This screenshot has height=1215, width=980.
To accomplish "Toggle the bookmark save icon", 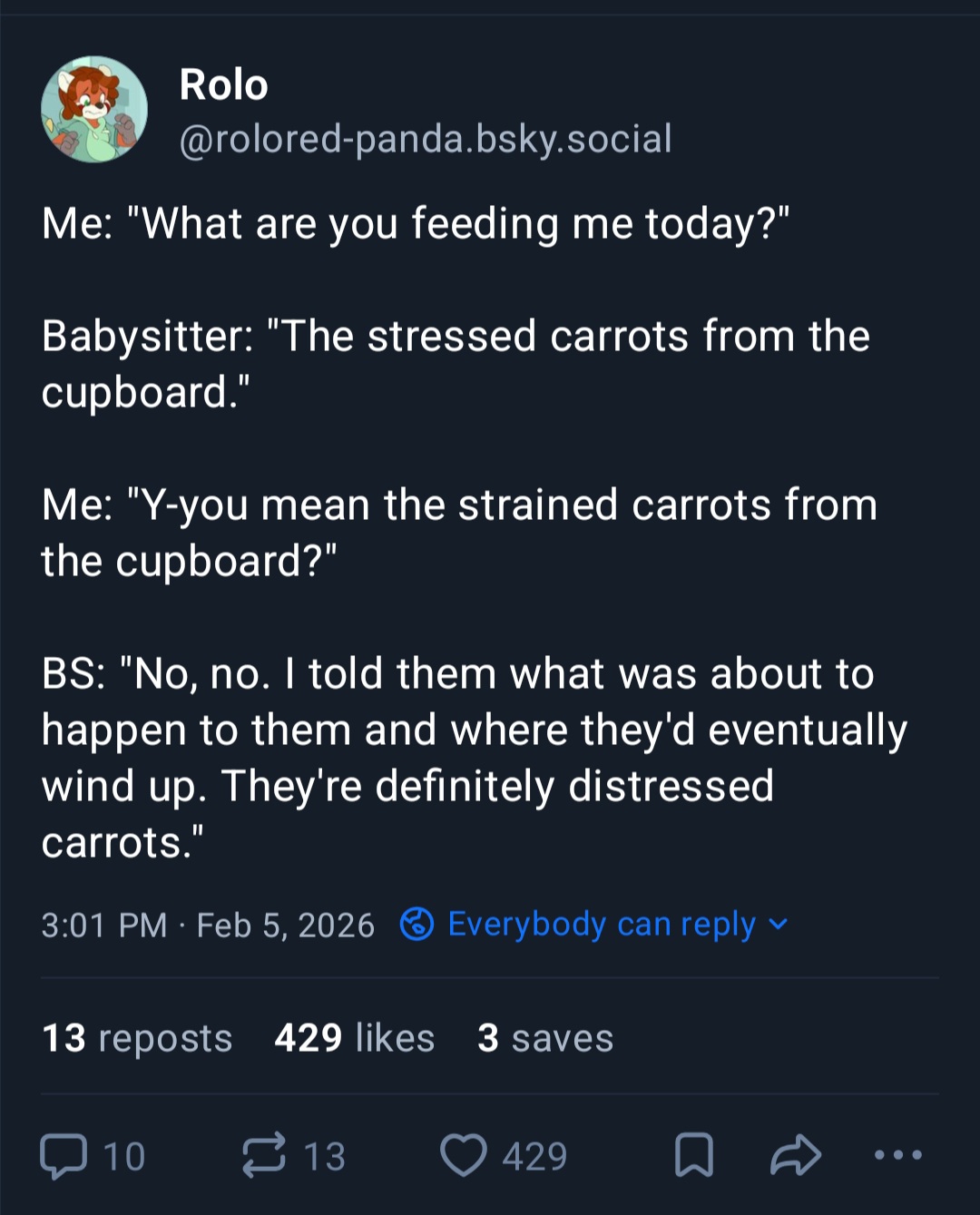I will point(694,1156).
